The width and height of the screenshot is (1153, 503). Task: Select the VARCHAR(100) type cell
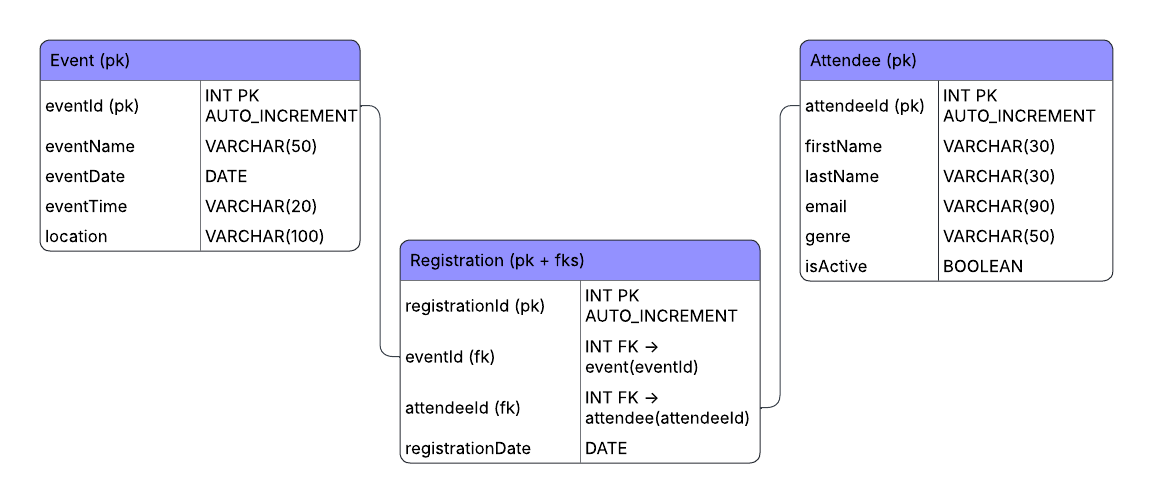point(265,237)
